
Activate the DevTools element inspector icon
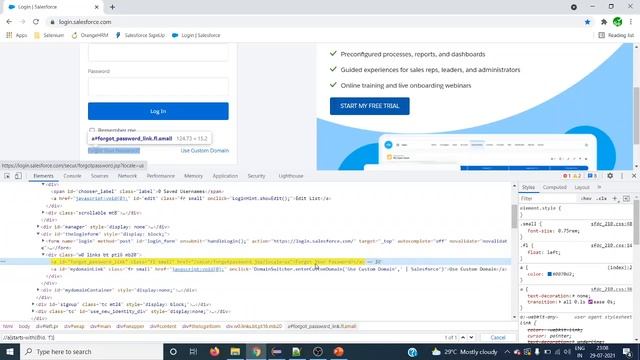(x=7, y=176)
